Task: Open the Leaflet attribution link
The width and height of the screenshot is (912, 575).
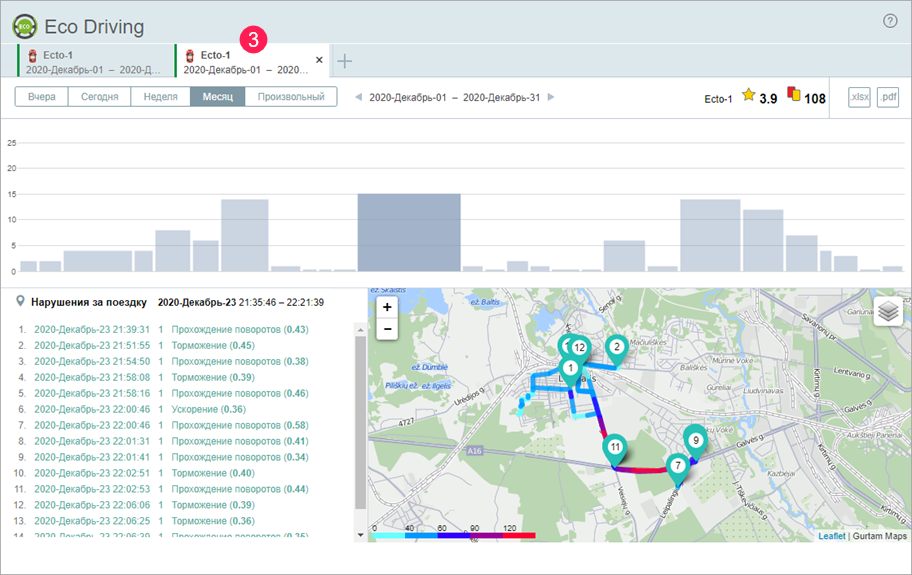Action: [x=831, y=536]
